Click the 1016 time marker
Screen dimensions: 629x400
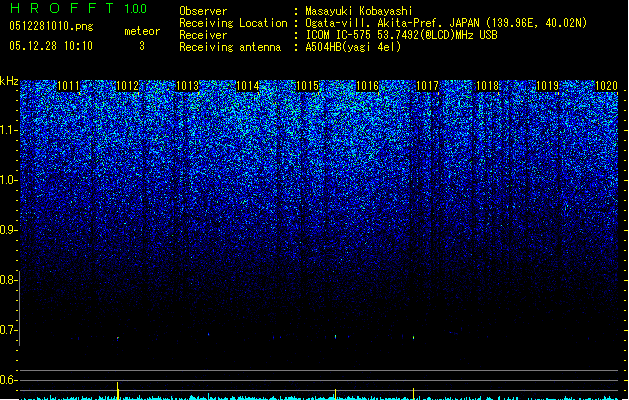[367, 86]
